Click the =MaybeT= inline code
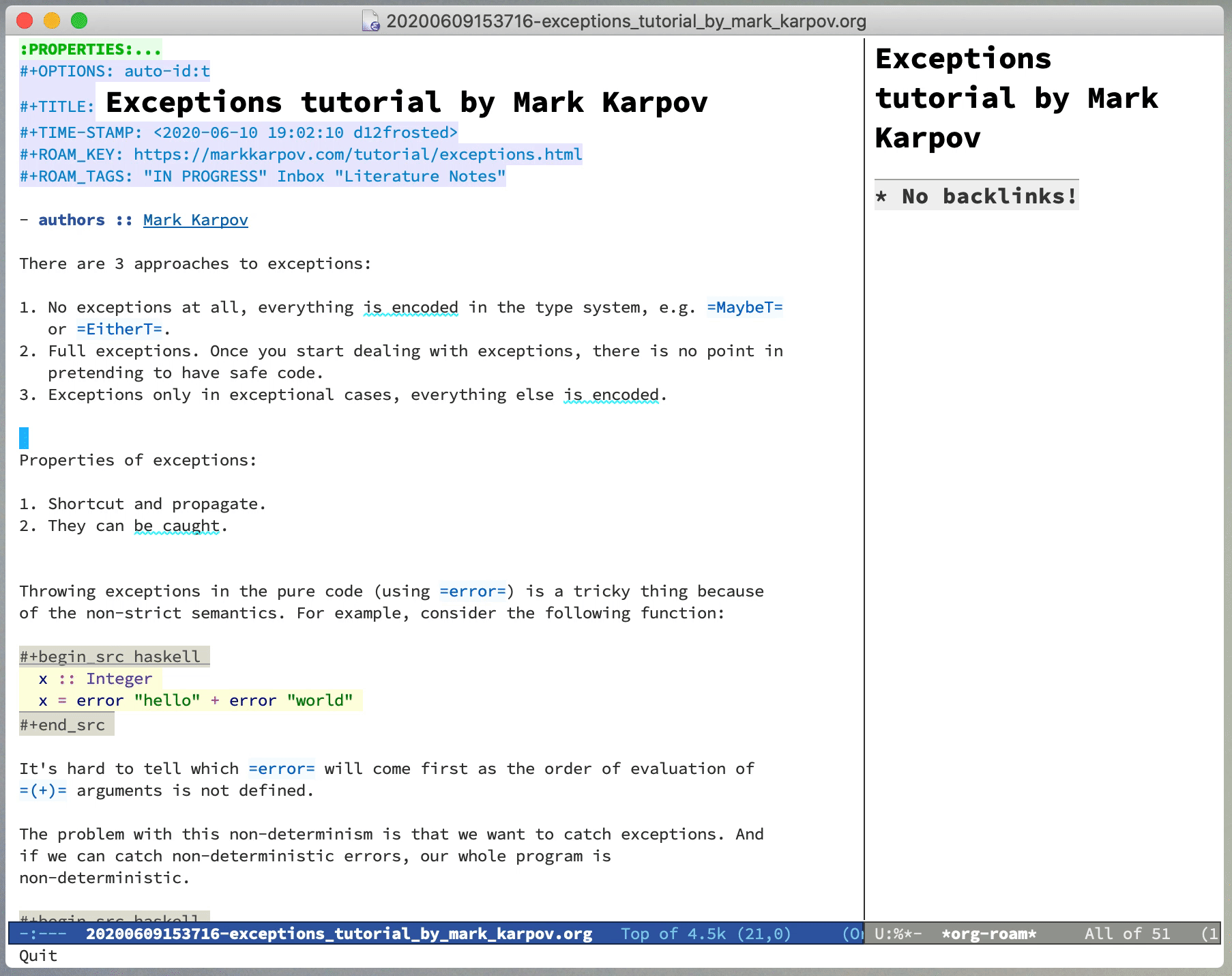 coord(744,307)
